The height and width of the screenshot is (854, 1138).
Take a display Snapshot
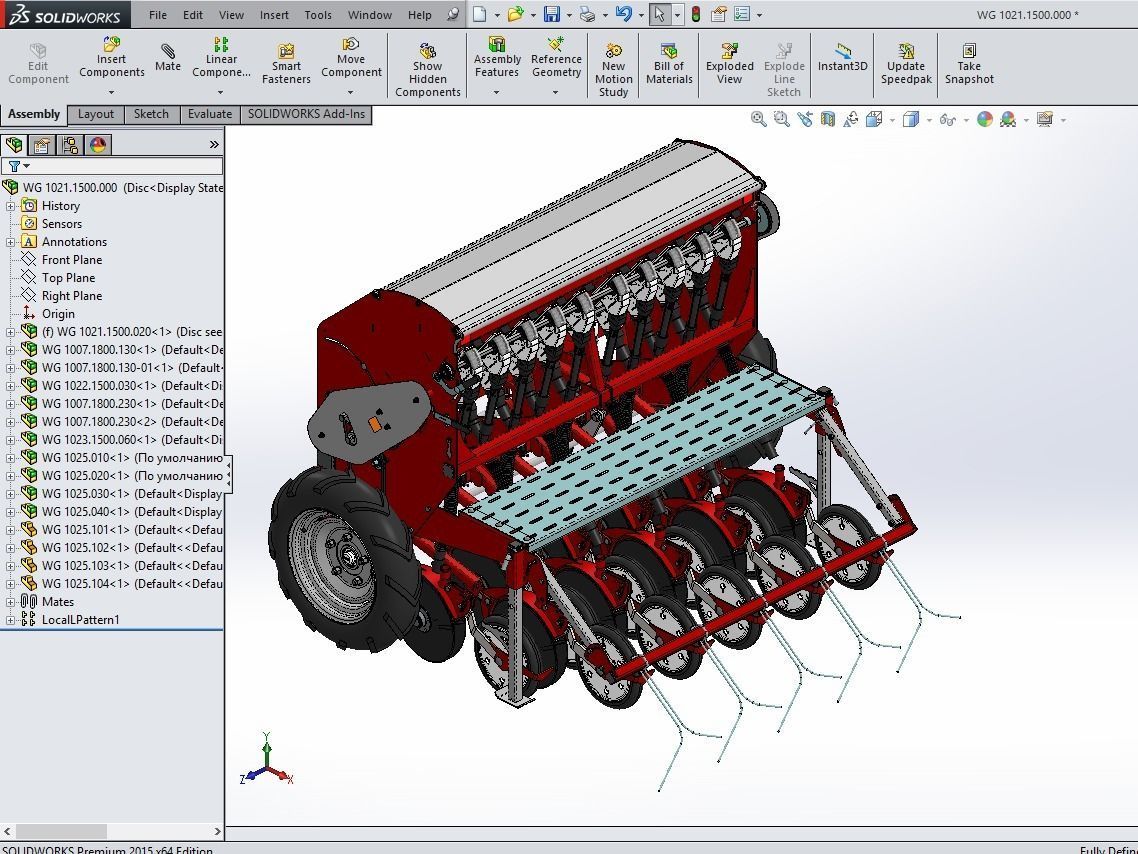969,63
